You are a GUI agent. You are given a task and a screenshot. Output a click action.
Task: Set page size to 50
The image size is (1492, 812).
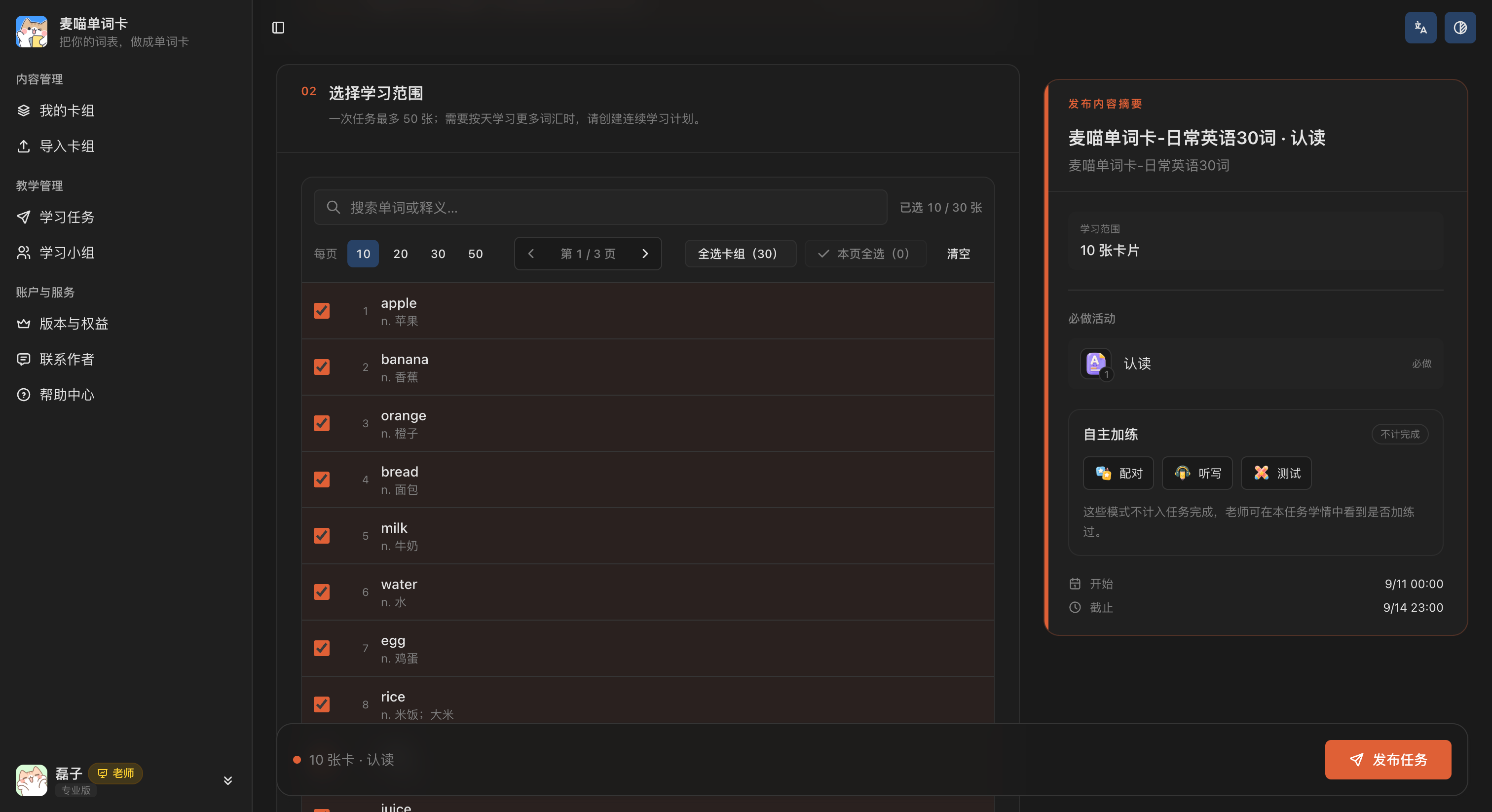click(x=476, y=254)
